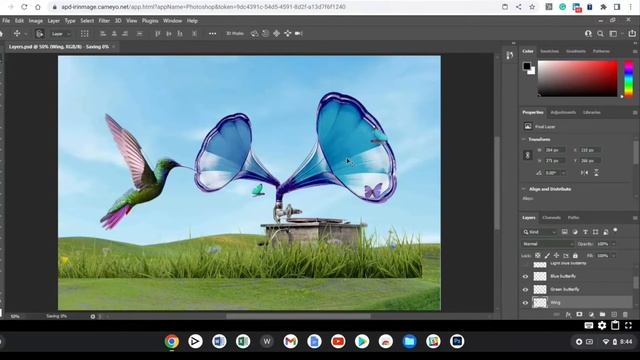Hide the Green butterfly layer

[x=525, y=289]
